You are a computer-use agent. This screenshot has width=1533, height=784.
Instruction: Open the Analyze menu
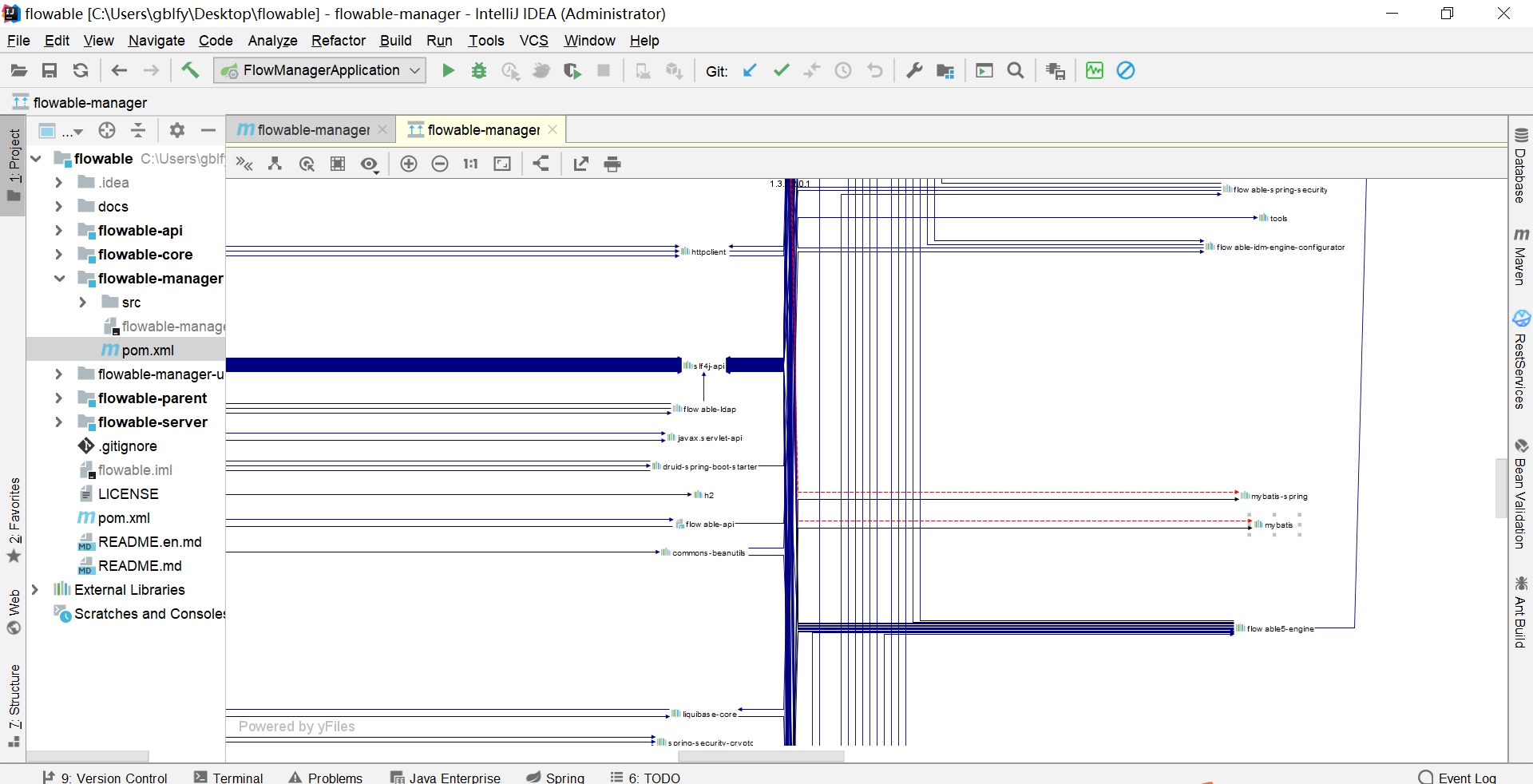272,41
